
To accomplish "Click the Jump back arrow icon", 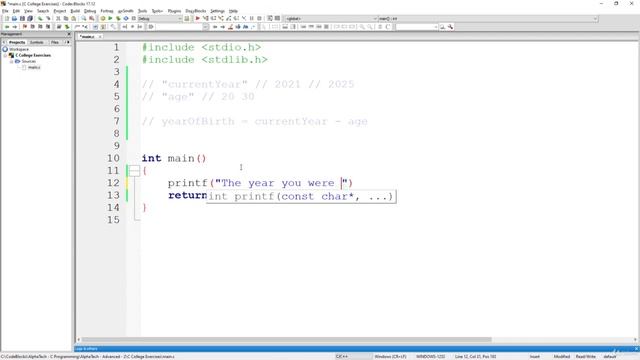I will (7, 27).
